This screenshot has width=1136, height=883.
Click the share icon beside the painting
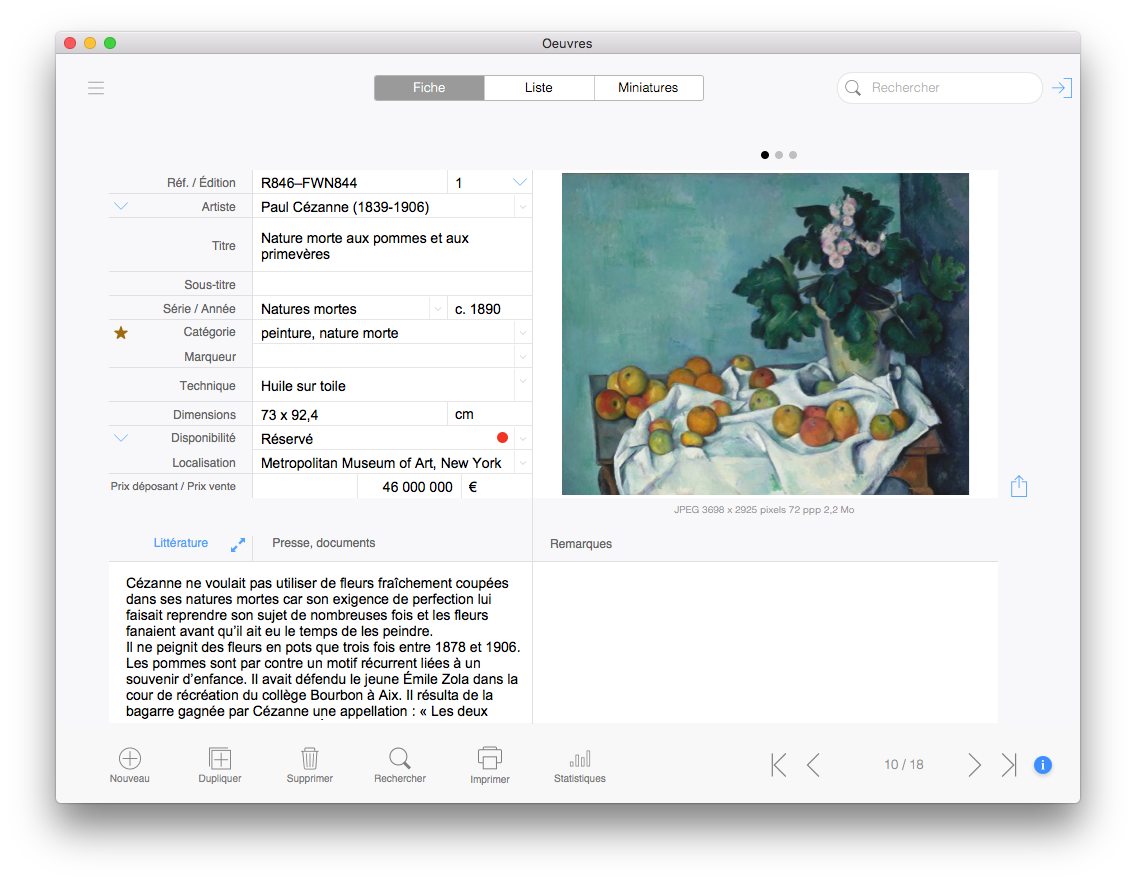(1019, 486)
